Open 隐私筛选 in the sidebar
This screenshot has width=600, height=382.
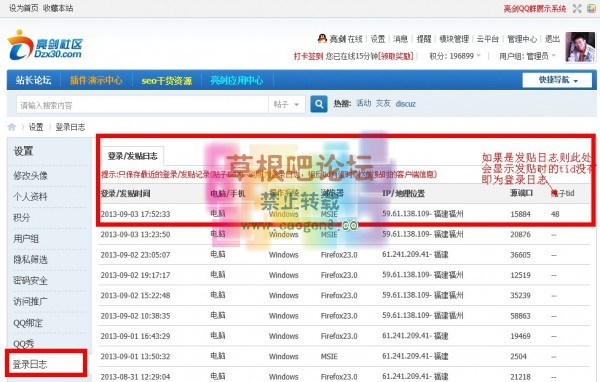pos(30,260)
